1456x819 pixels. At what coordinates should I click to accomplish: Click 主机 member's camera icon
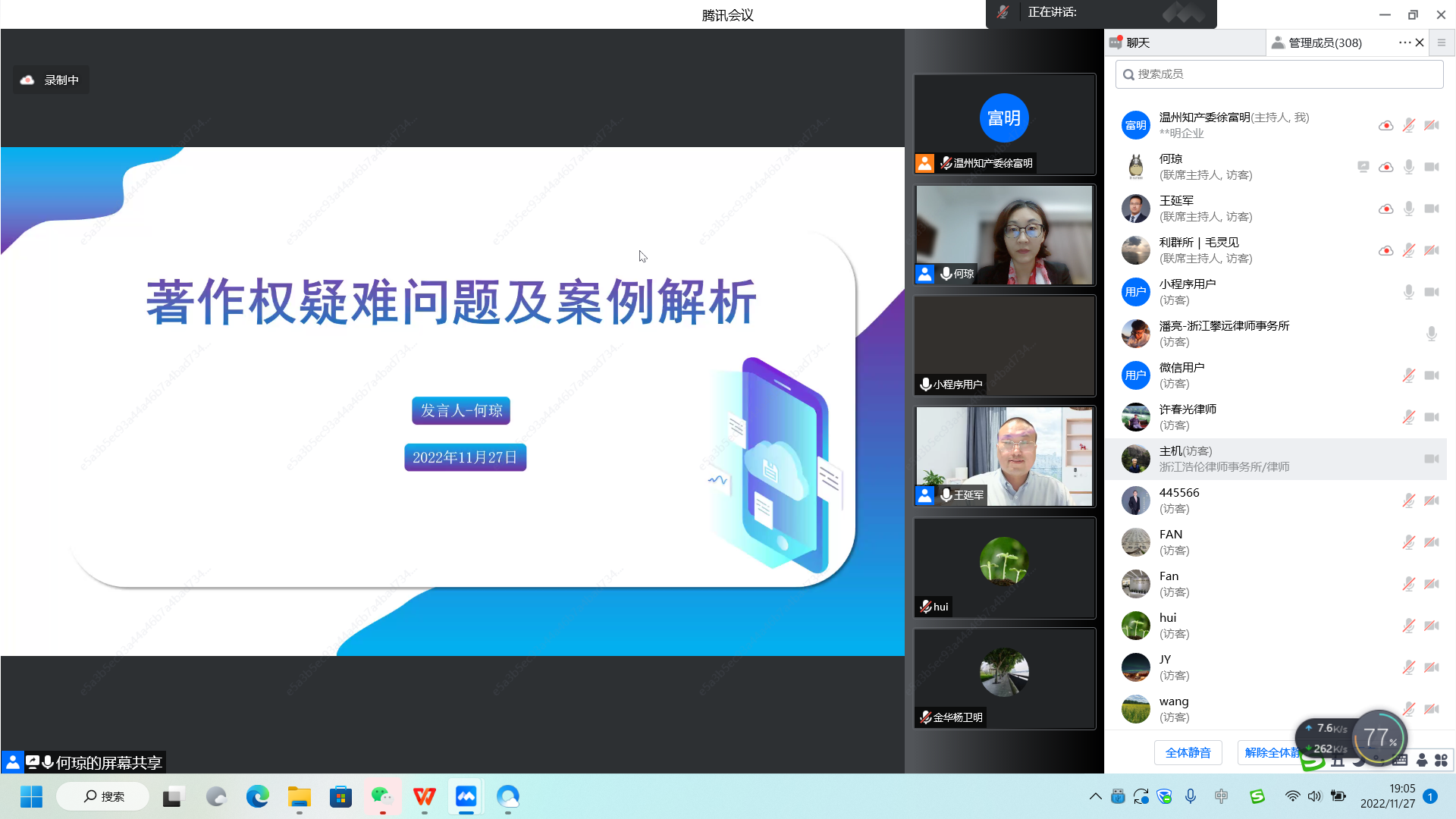(1431, 459)
